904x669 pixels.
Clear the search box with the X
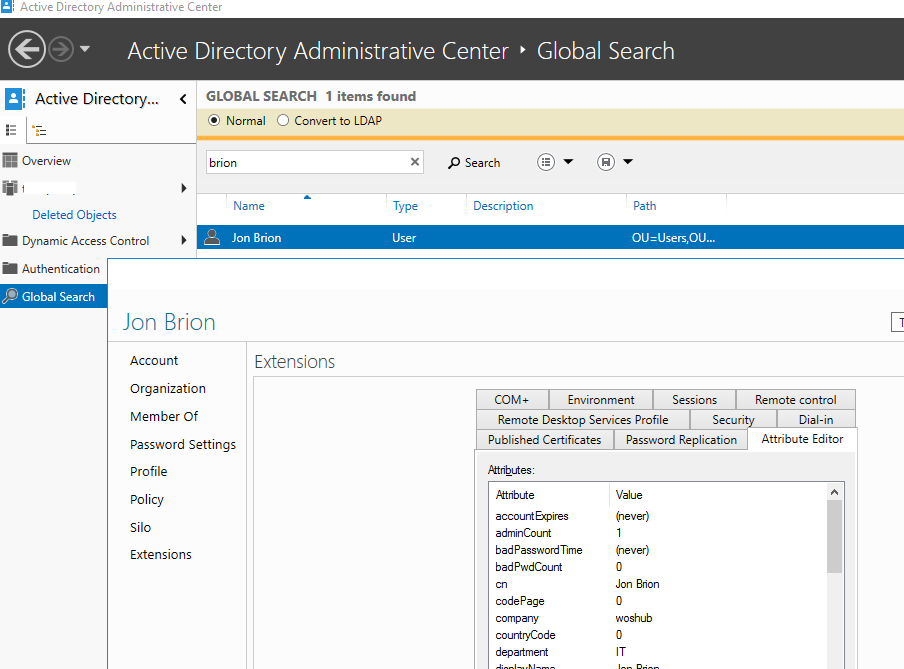tap(414, 161)
